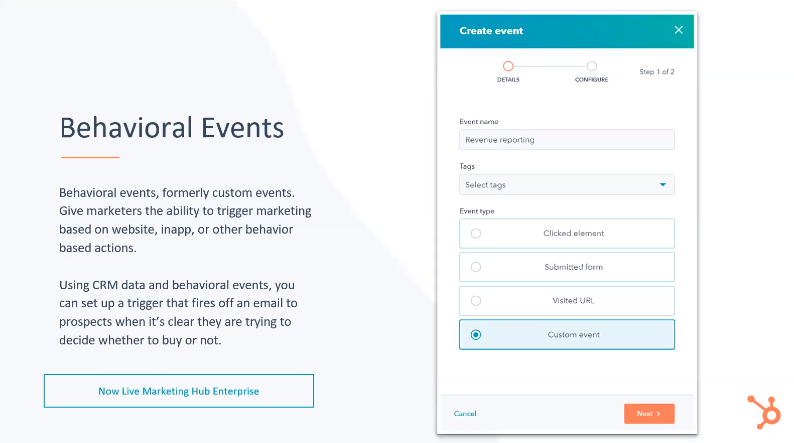Click the HubSpot sprocket logo

764,412
